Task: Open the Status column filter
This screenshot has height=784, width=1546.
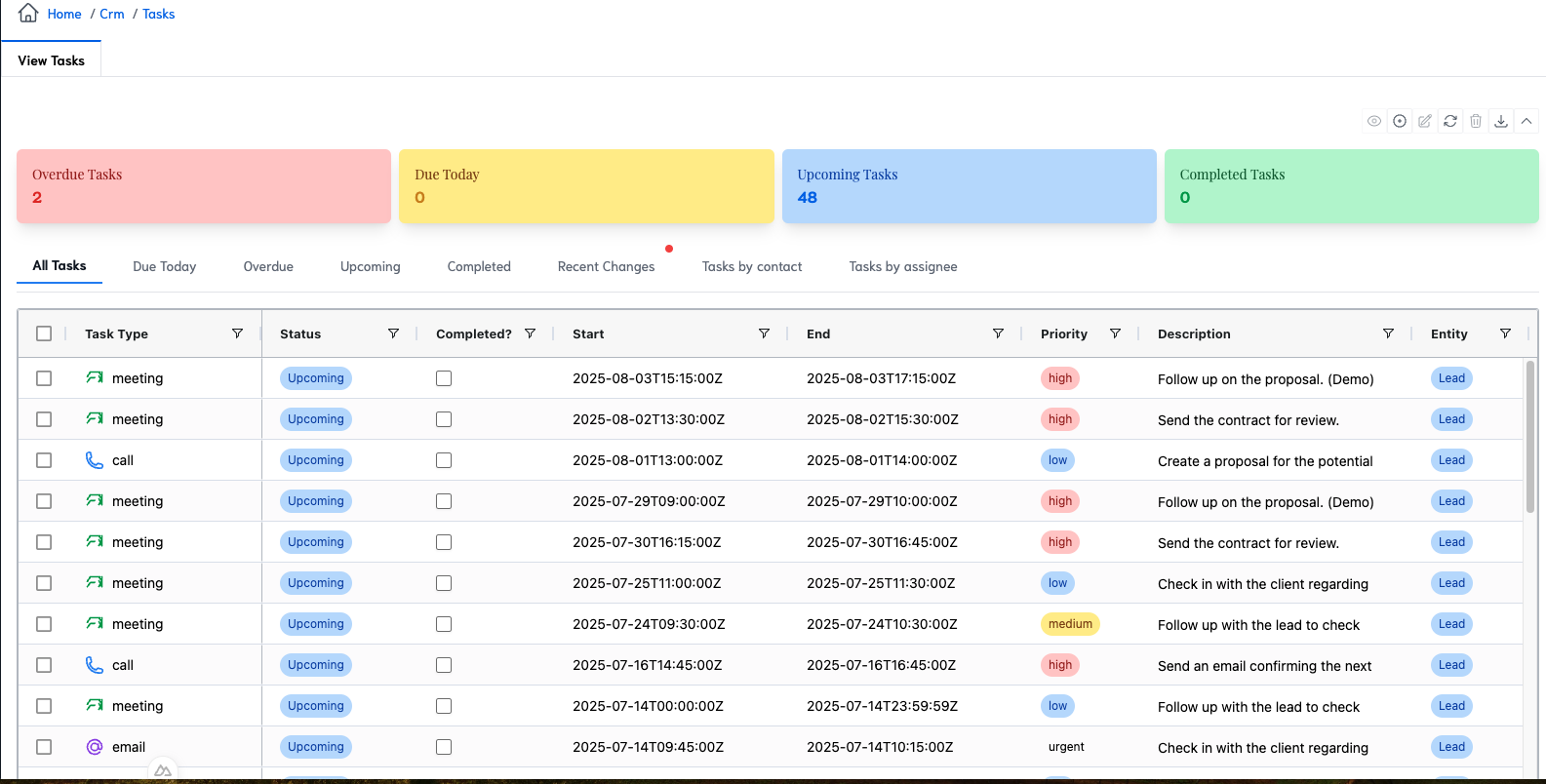Action: (393, 333)
